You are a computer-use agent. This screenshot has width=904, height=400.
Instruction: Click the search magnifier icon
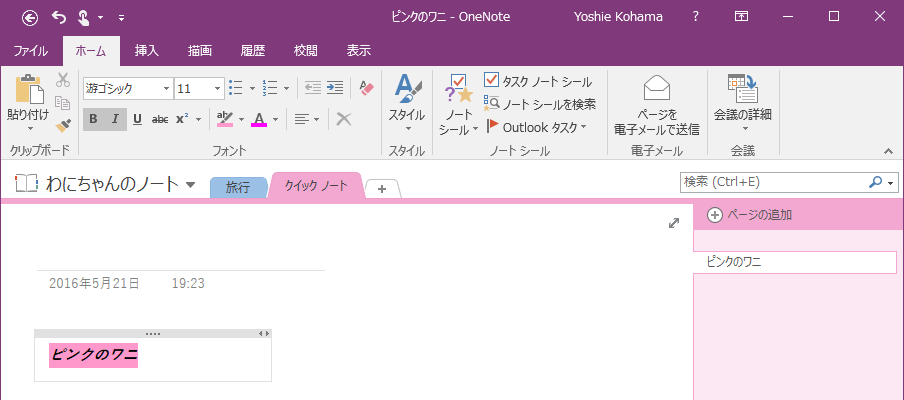pyautogui.click(x=875, y=183)
